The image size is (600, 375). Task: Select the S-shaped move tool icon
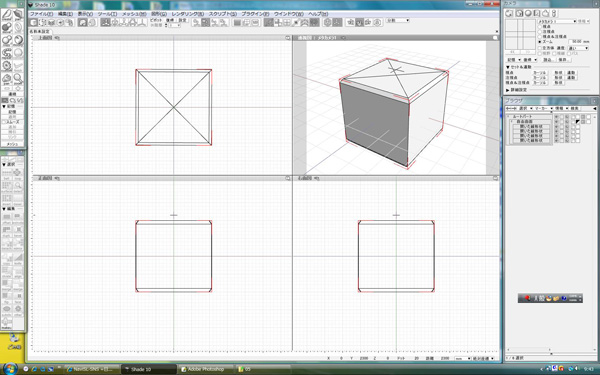tap(7, 53)
